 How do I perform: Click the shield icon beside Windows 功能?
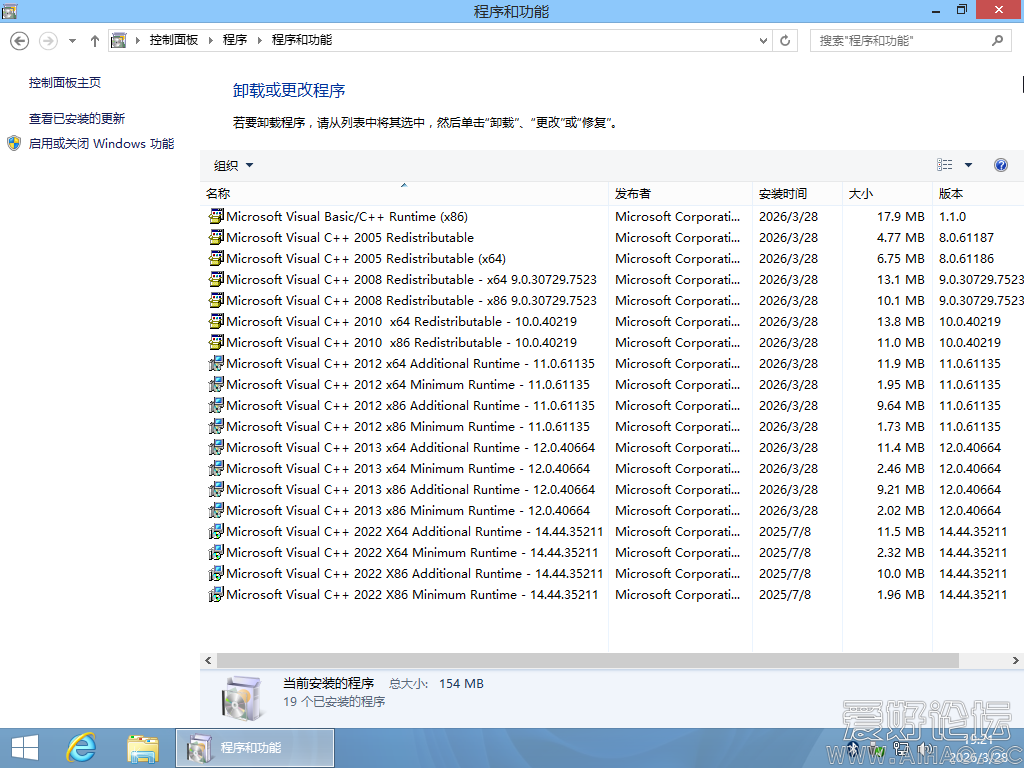click(x=14, y=143)
